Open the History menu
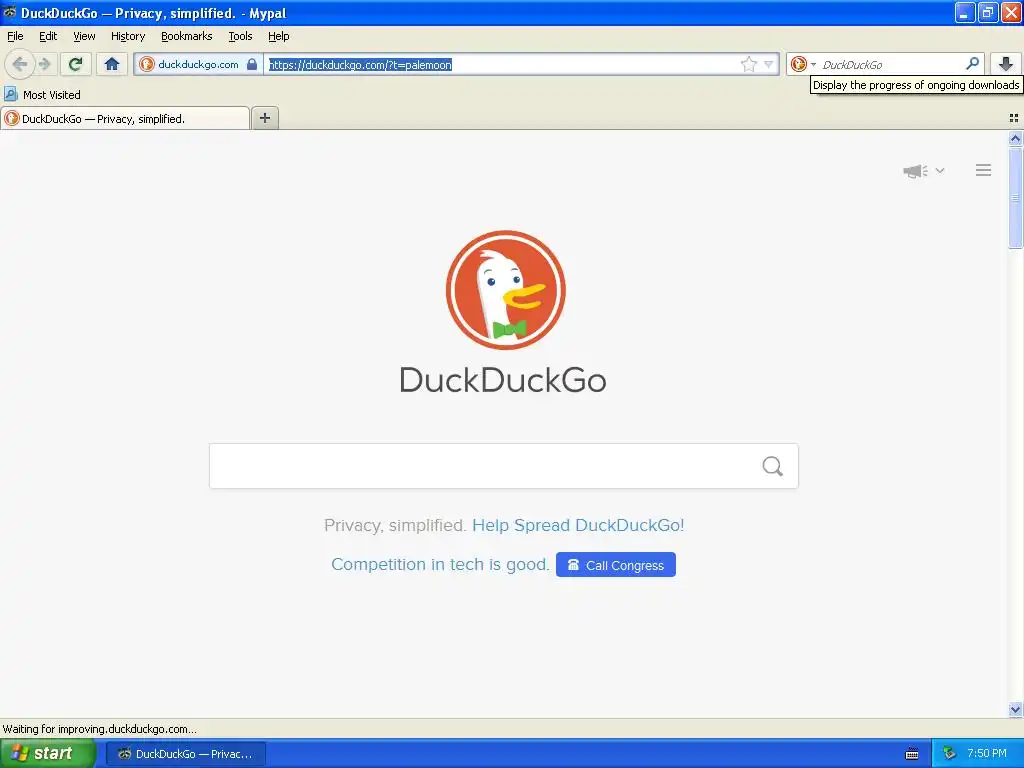The width and height of the screenshot is (1024, 768). (x=127, y=36)
